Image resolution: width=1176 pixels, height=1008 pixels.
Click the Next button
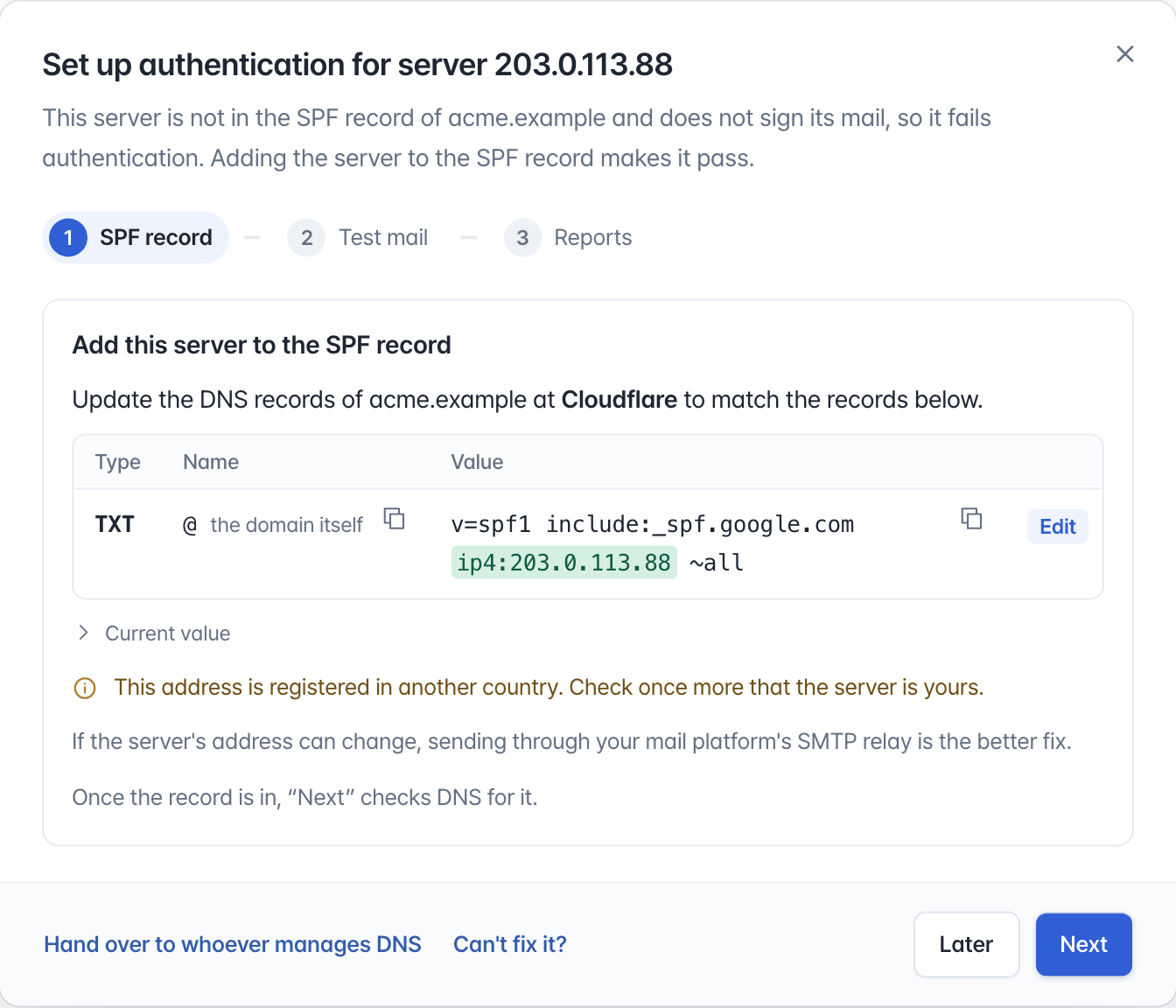click(1083, 944)
